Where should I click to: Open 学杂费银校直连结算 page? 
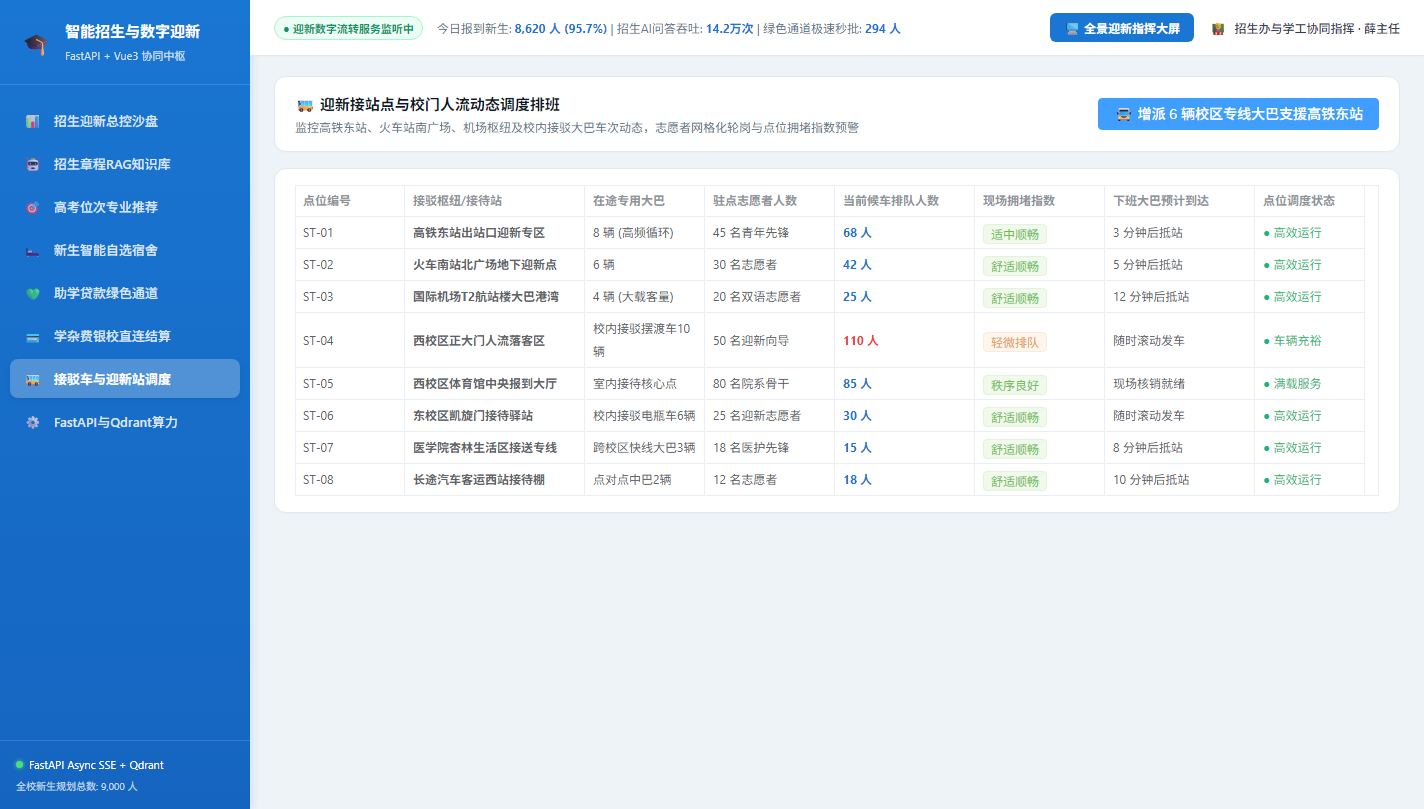(x=125, y=336)
